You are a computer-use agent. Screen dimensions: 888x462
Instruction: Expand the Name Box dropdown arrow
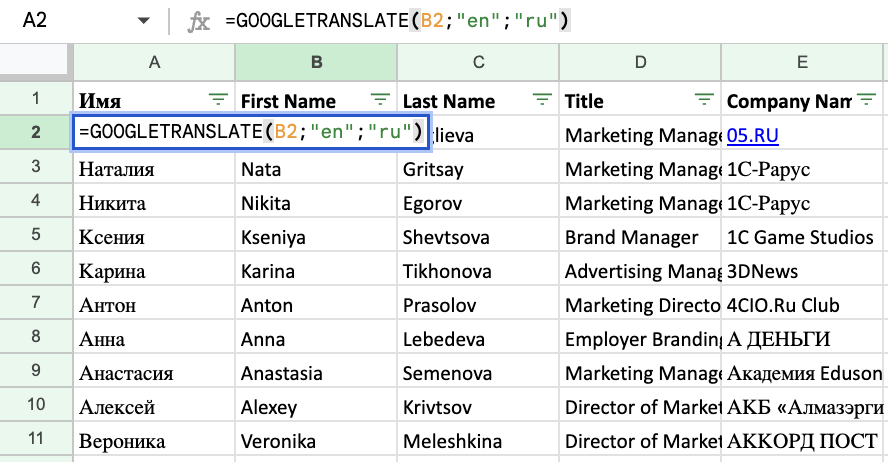click(144, 21)
